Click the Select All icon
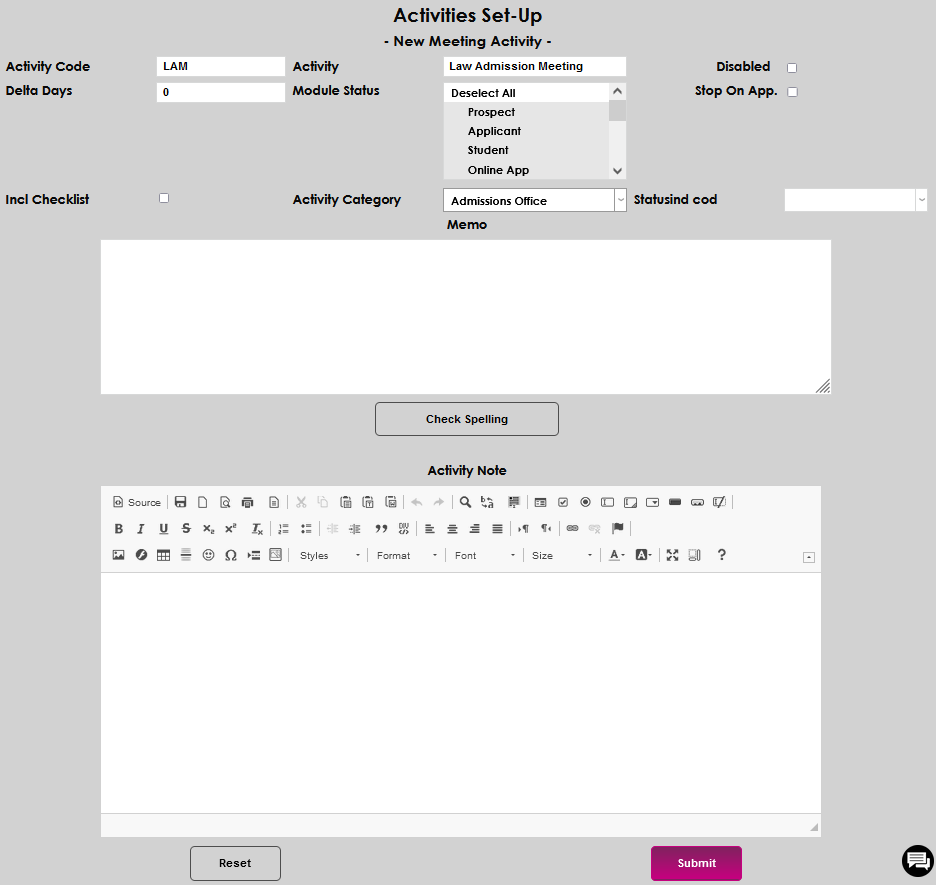The width and height of the screenshot is (936, 885). [513, 502]
